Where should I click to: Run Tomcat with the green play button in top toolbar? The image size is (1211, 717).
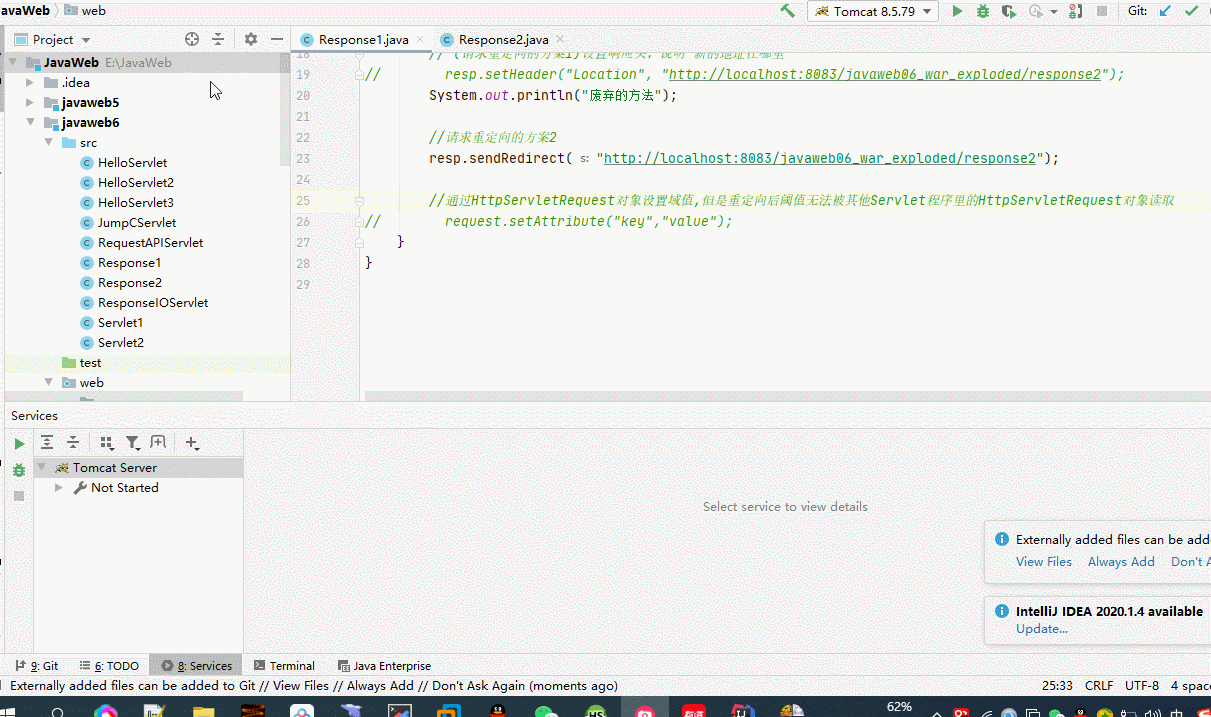[957, 11]
